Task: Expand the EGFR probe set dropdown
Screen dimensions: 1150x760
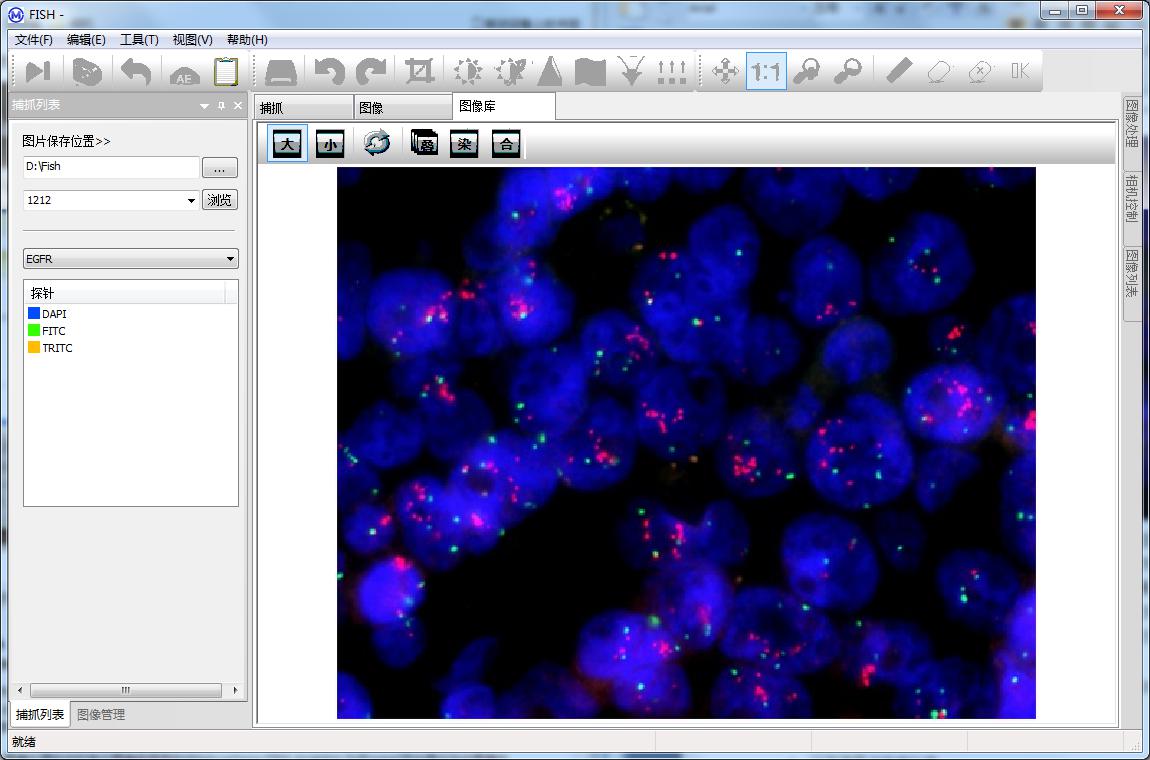Action: (x=230, y=260)
